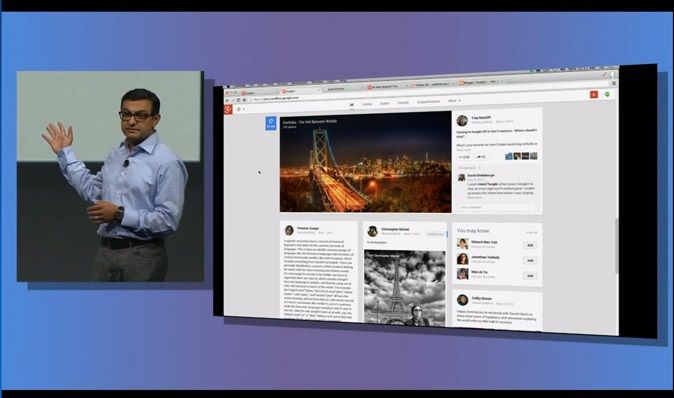Open Christopher Michel's name link
This screenshot has height=398, width=674.
pyautogui.click(x=395, y=230)
